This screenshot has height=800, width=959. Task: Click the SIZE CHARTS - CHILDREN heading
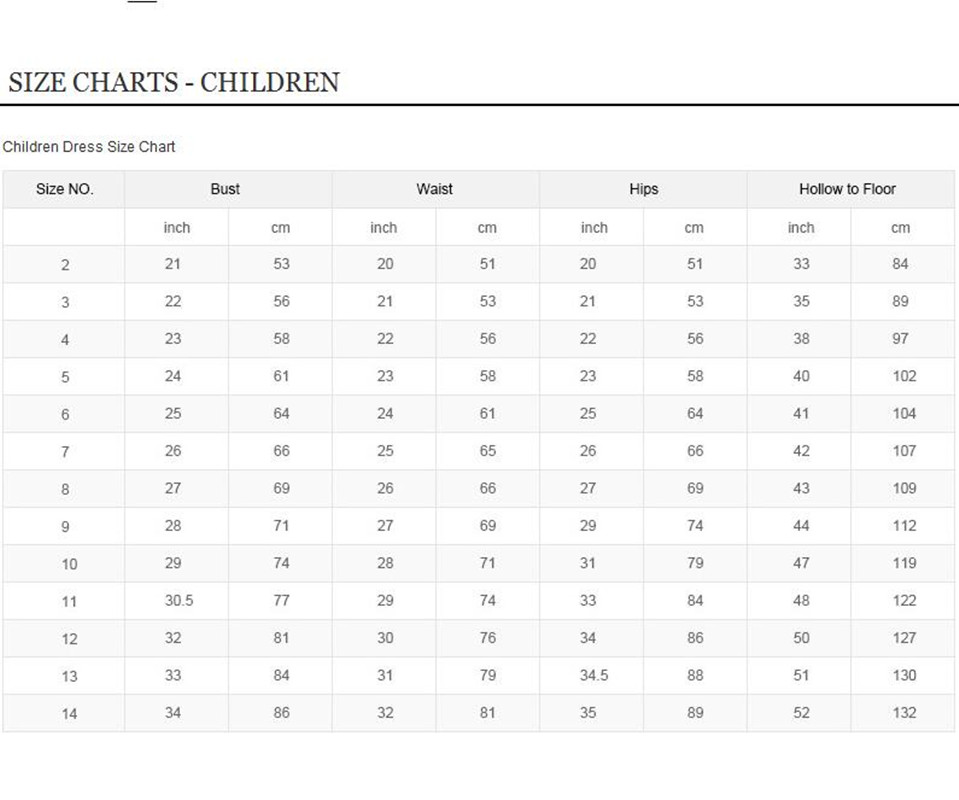pos(174,82)
